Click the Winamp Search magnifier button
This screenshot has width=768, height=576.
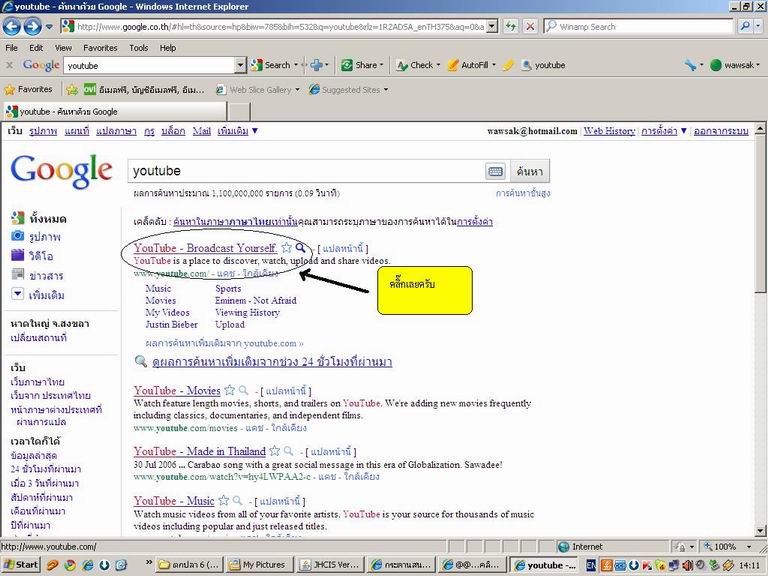pyautogui.click(x=745, y=26)
